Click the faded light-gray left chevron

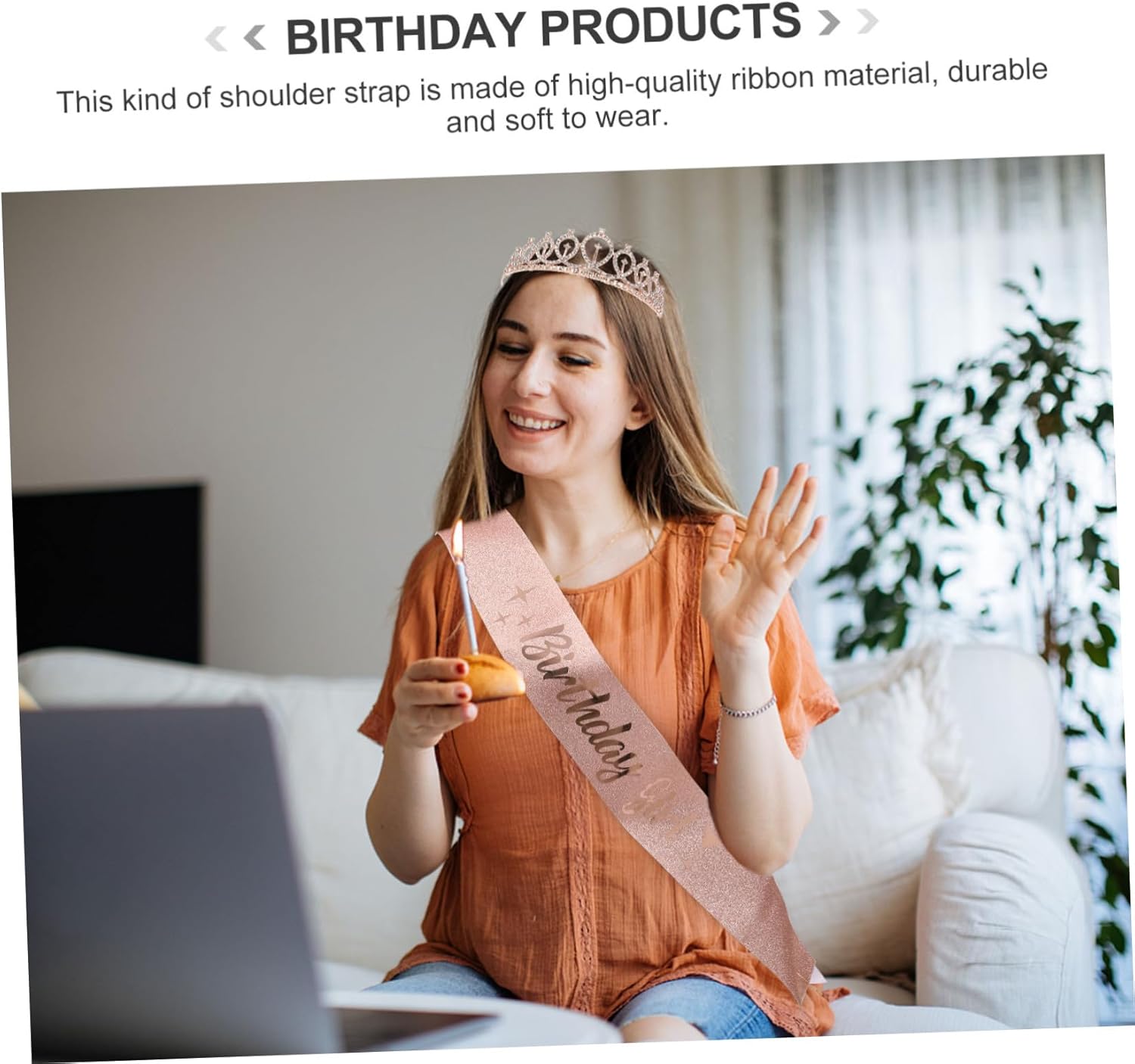point(217,38)
